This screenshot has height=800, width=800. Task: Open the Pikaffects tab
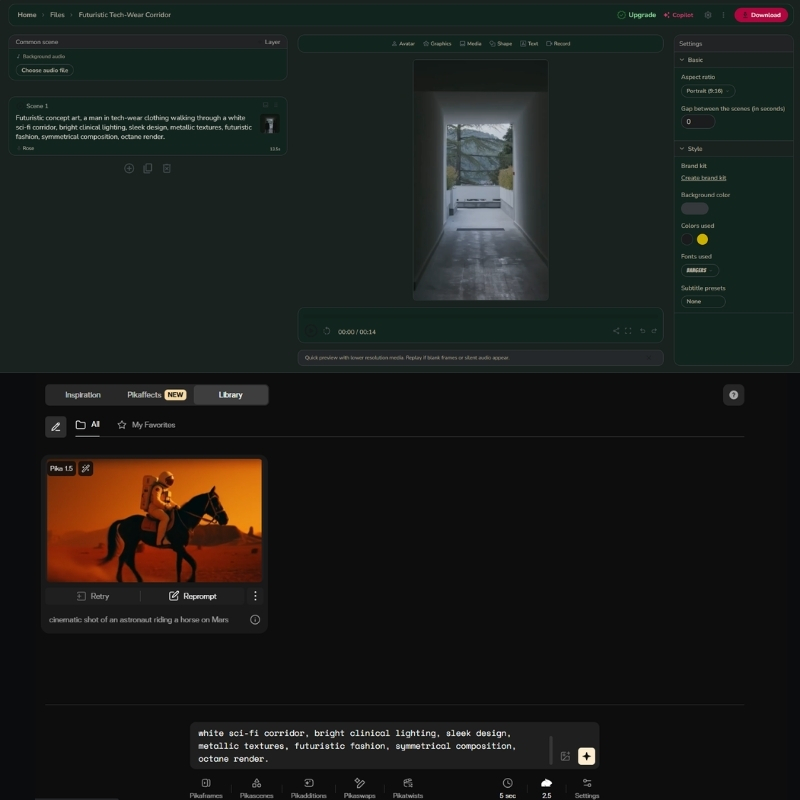pos(146,394)
